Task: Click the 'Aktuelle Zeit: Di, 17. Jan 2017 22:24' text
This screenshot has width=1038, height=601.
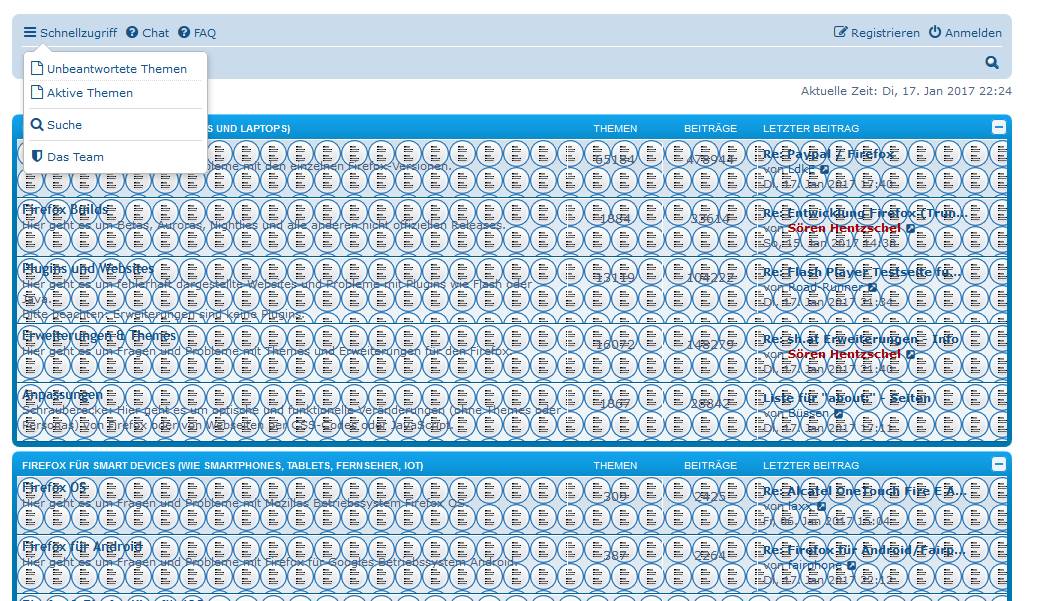Action: point(906,91)
